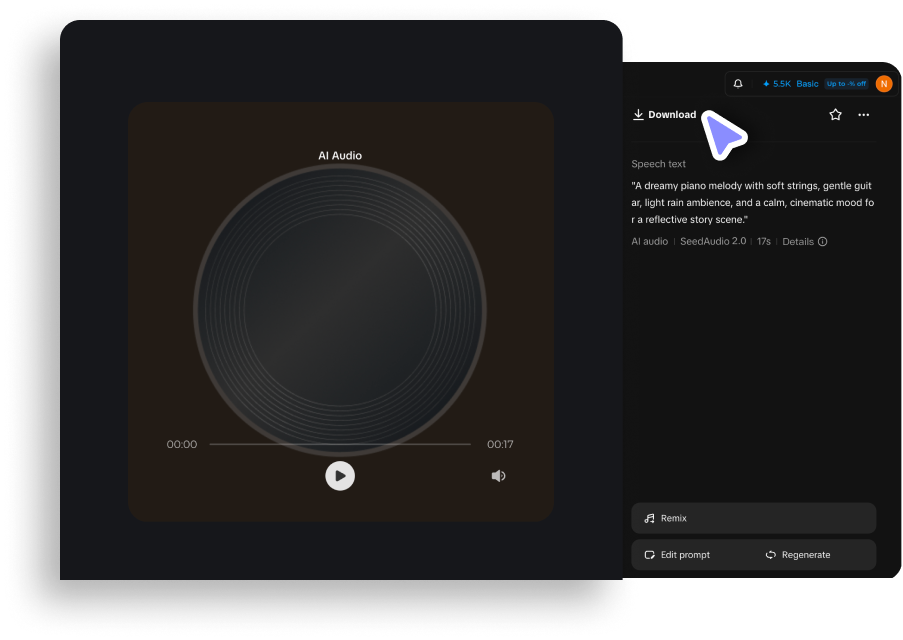Click the '00:00' elapsed time

(x=181, y=444)
